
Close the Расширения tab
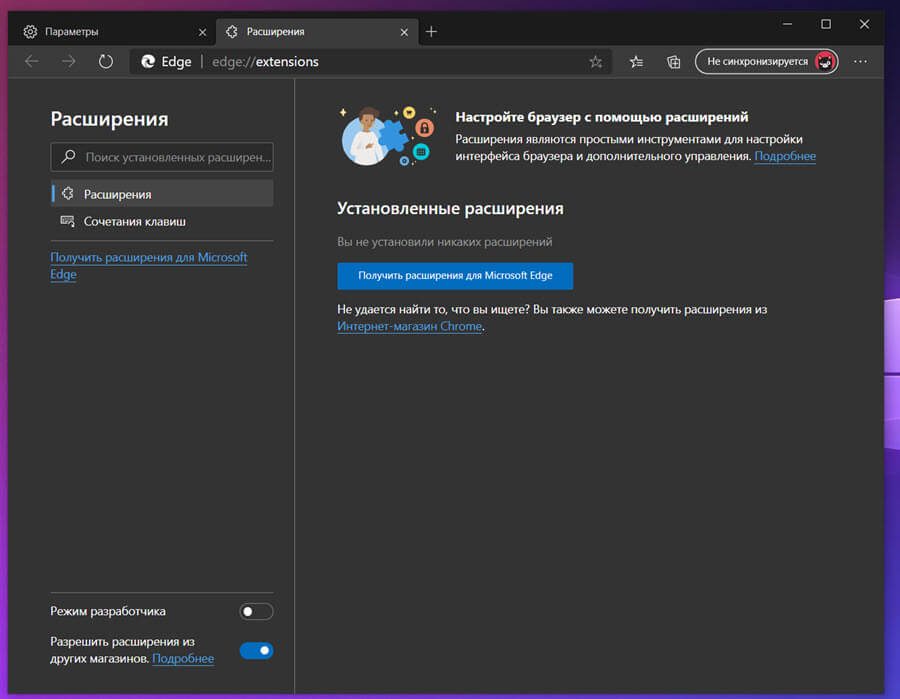tap(404, 32)
